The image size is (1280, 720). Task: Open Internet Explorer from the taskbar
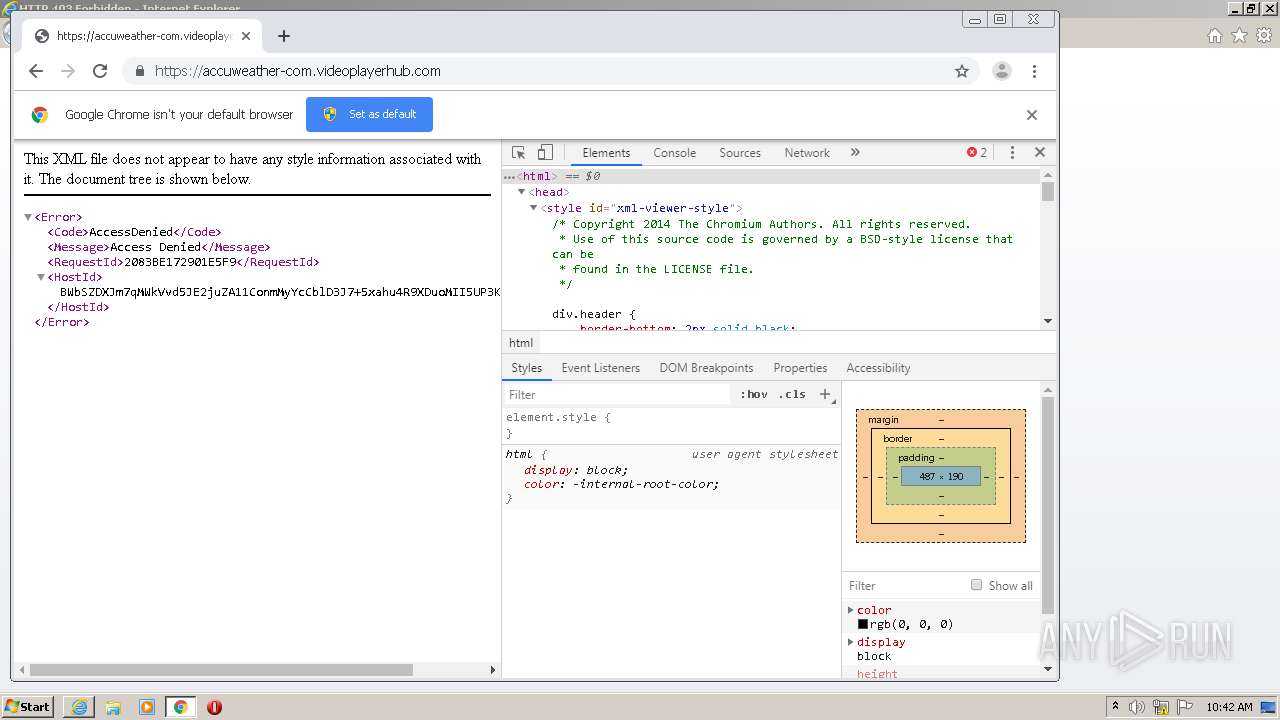pyautogui.click(x=79, y=707)
